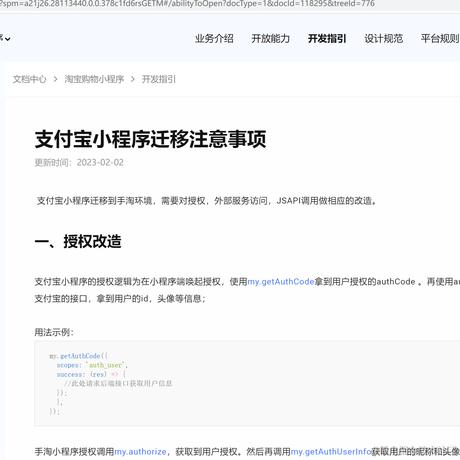Go to 设计规范 in the top nav
460x460 pixels.
[383, 39]
